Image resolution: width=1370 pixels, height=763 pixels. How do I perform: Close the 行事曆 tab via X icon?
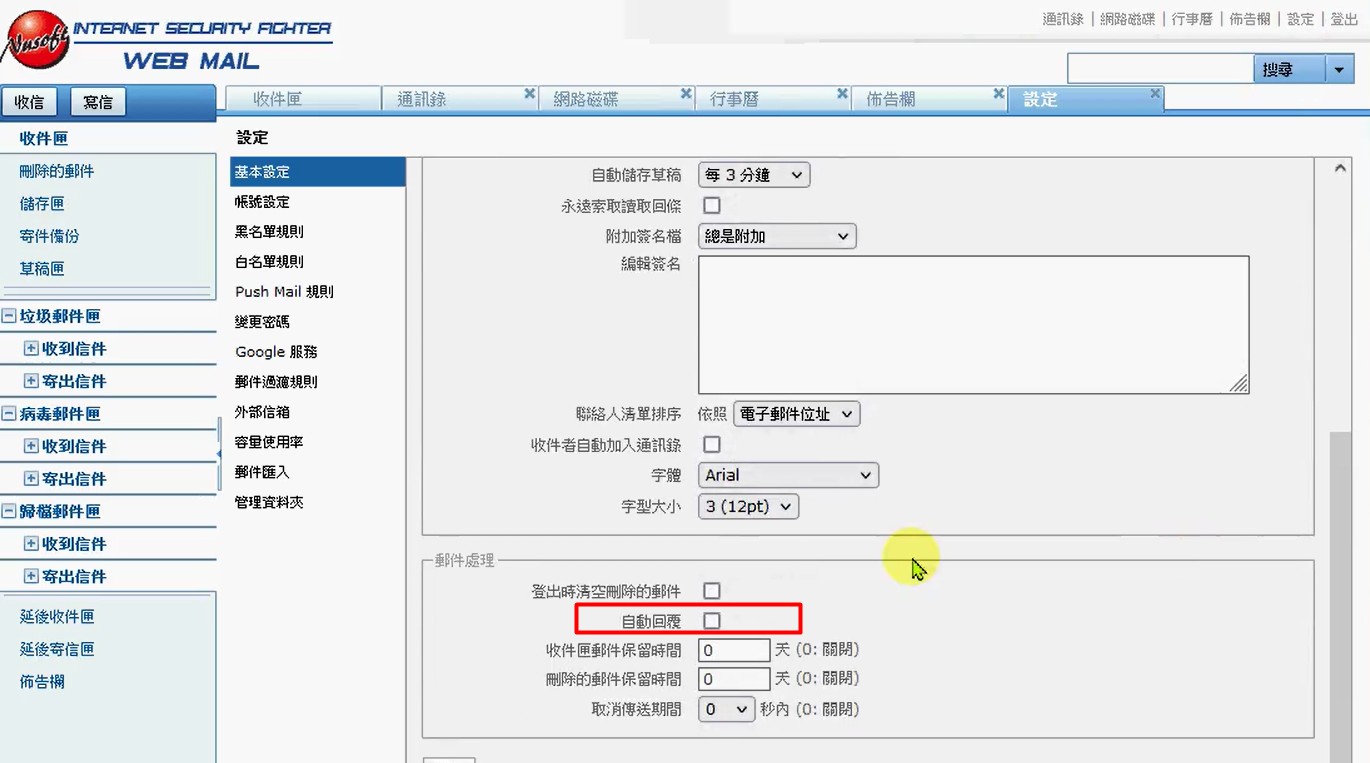(x=842, y=94)
